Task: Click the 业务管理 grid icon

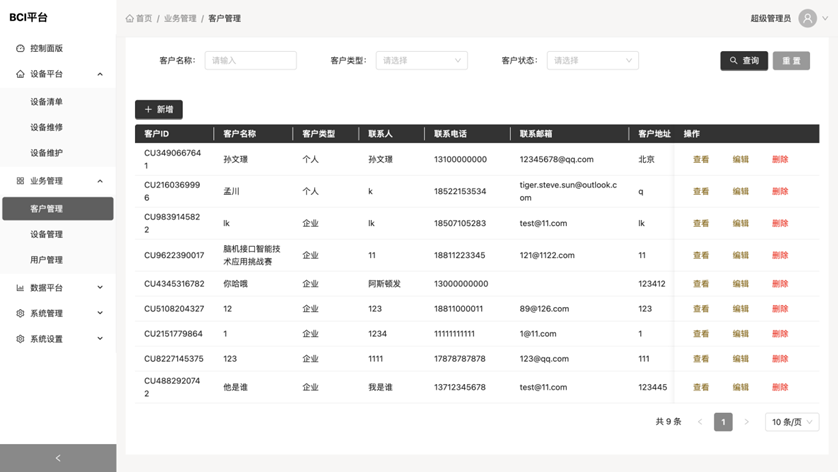Action: click(x=20, y=181)
